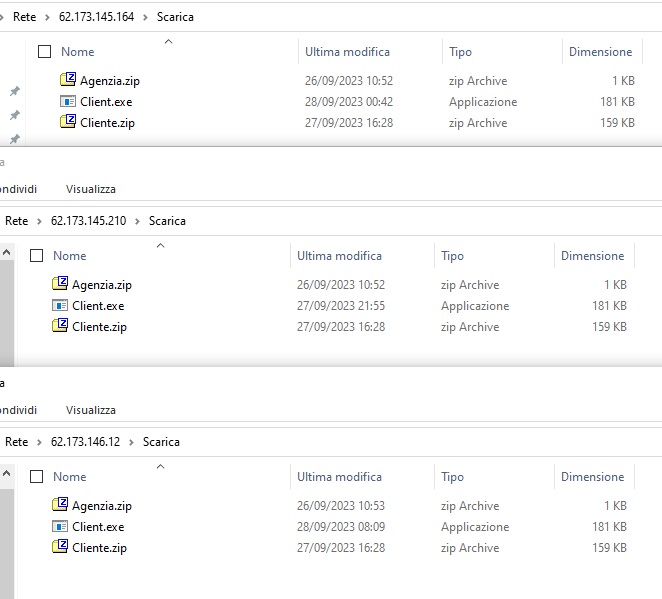Click Cliente.zip icon in 62.173.145.164 window
The width and height of the screenshot is (662, 599).
click(x=68, y=122)
